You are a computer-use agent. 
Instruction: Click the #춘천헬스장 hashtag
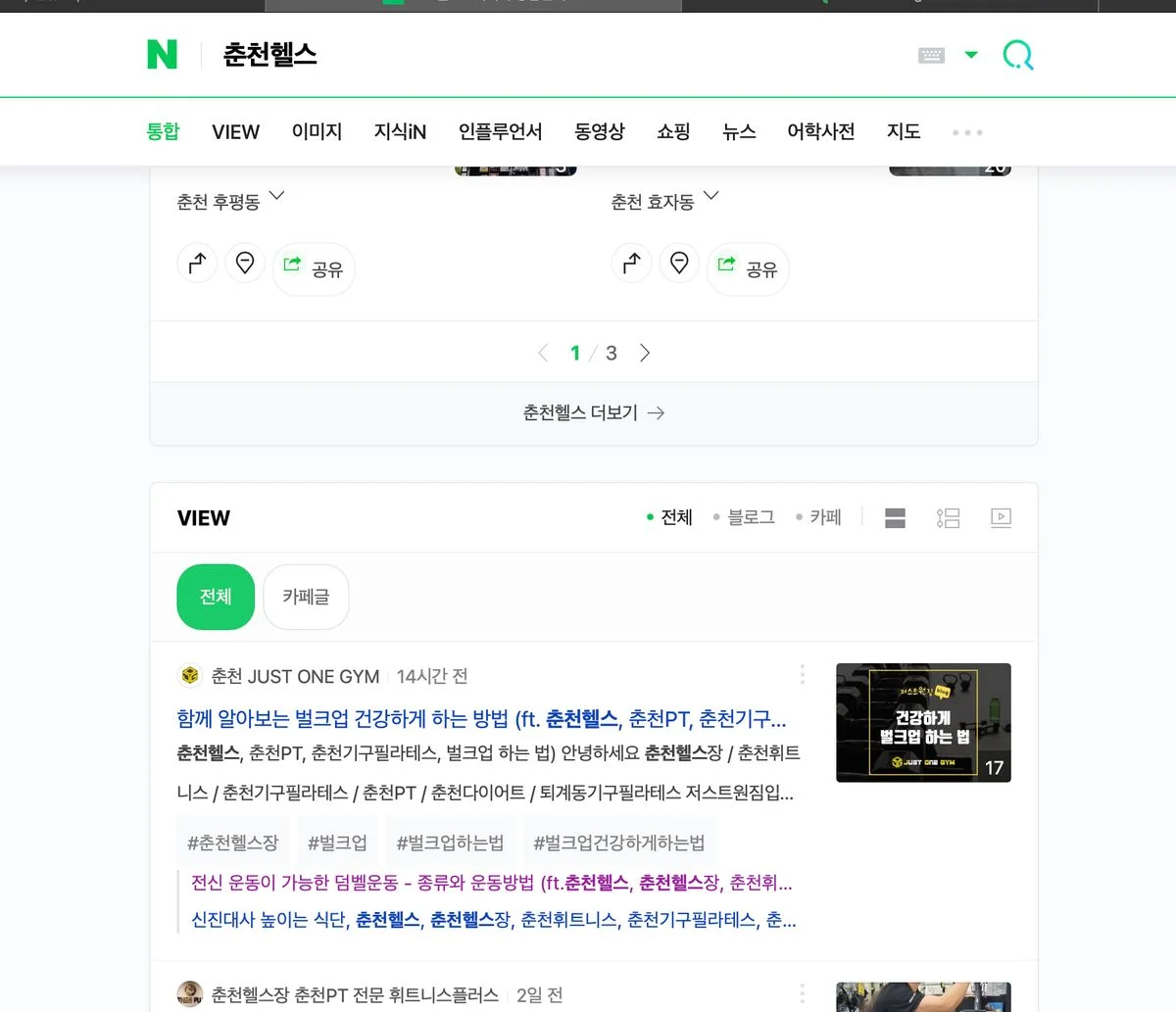[233, 843]
